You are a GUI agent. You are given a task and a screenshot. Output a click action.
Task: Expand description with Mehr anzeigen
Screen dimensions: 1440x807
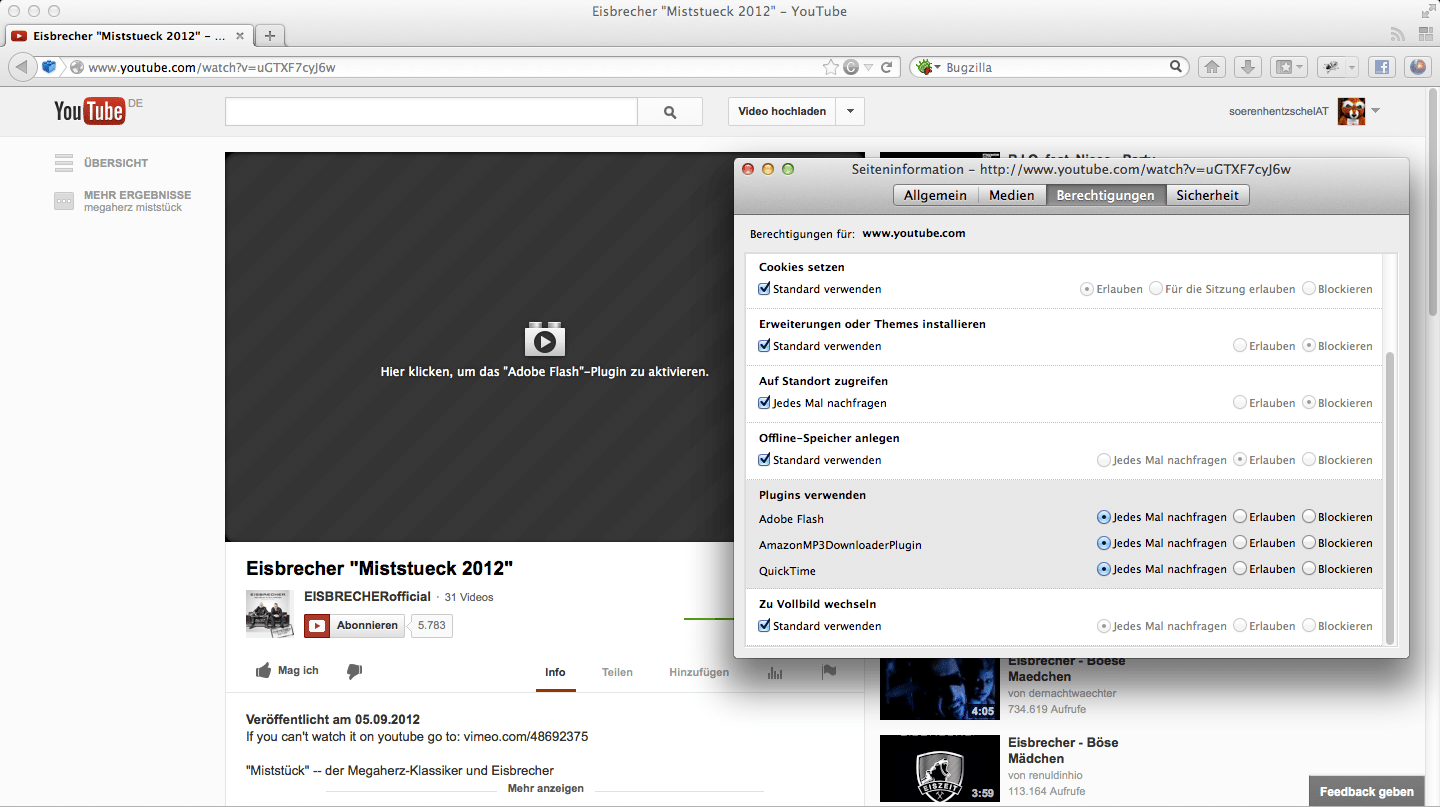545,788
